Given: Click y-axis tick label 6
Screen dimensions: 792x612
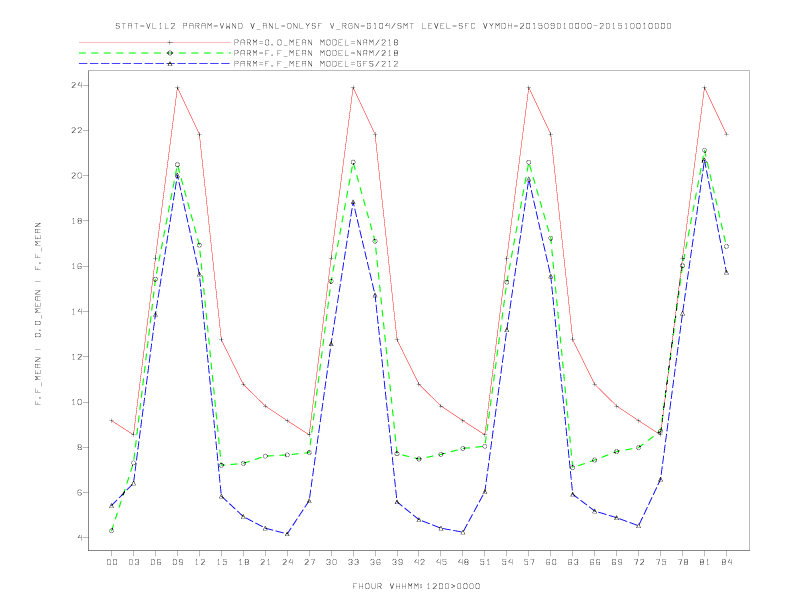Looking at the screenshot, I should (x=79, y=492).
